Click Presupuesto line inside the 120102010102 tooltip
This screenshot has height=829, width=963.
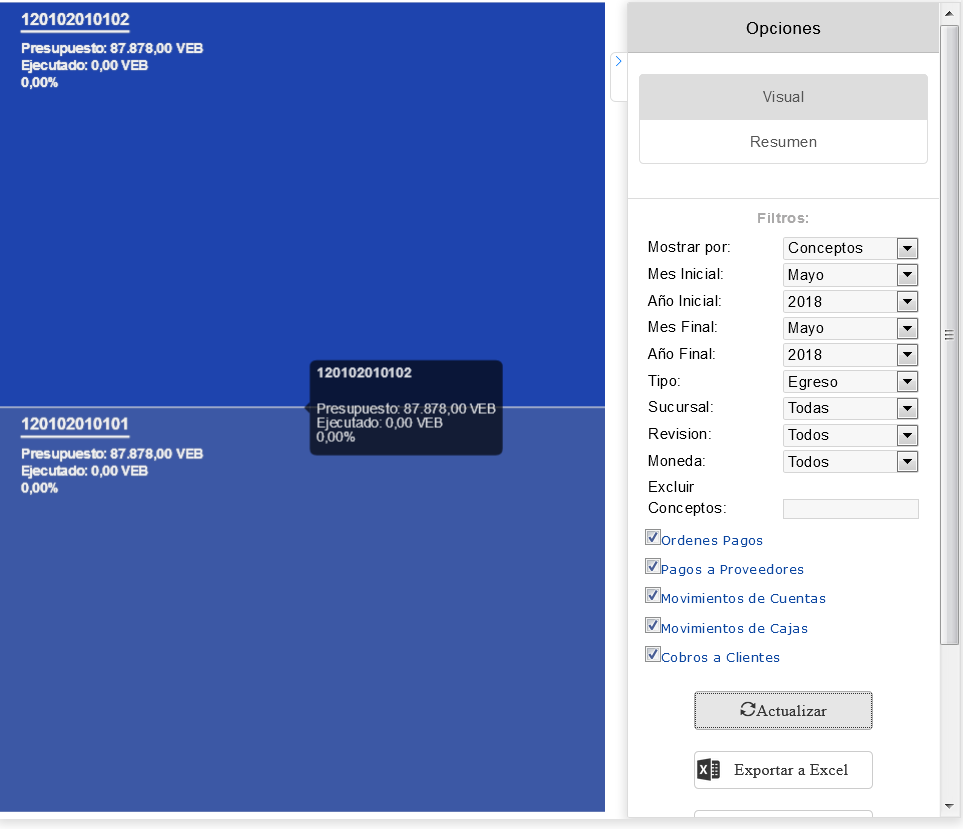pos(406,408)
